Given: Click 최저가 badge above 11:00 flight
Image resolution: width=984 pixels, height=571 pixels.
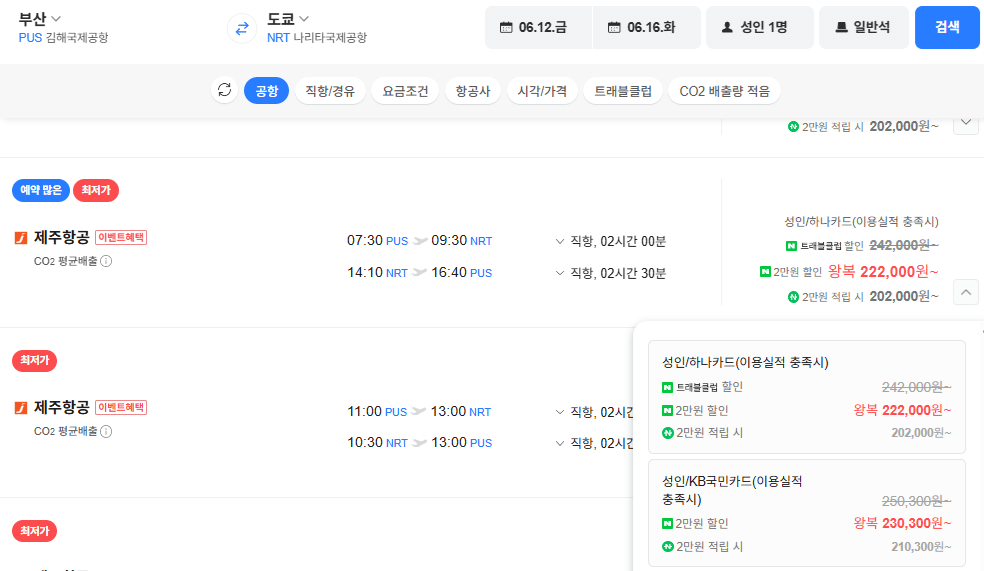Looking at the screenshot, I should [x=35, y=361].
